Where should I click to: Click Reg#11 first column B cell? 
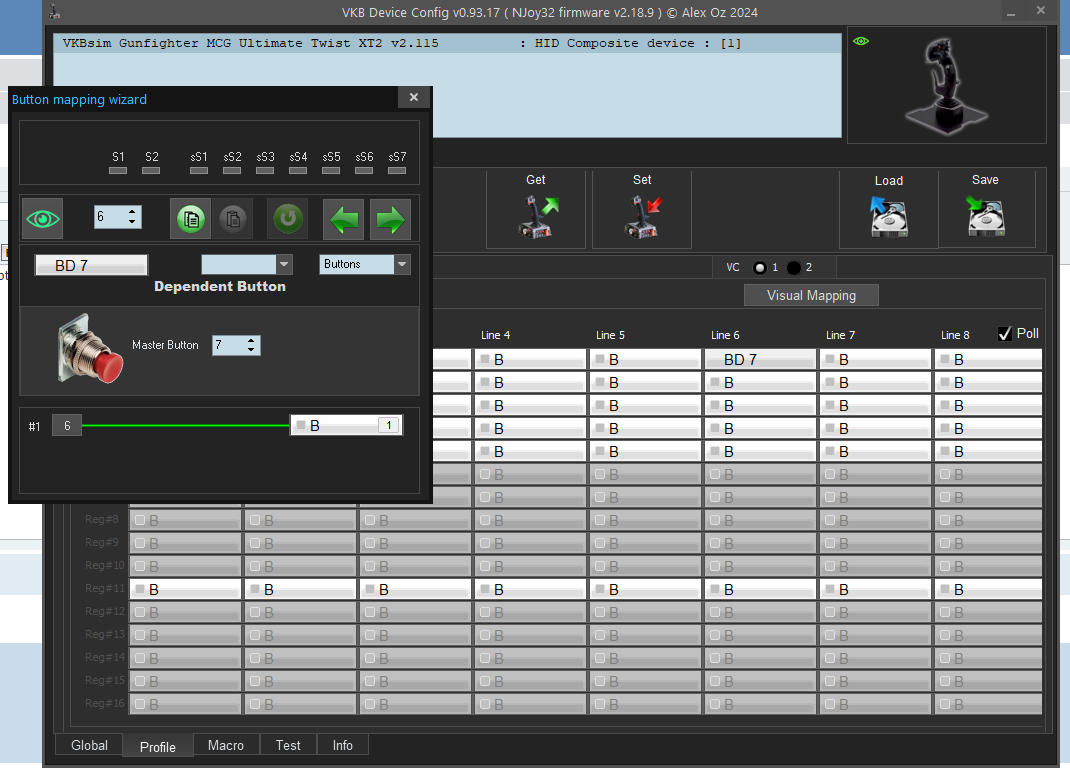[186, 589]
